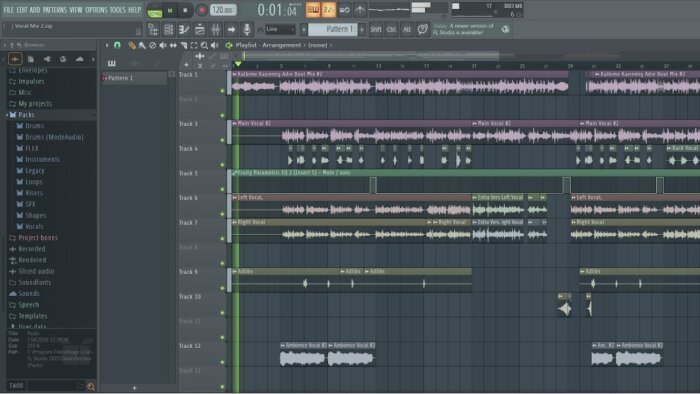Click the red record button
700x394 pixels.
[x=201, y=10]
